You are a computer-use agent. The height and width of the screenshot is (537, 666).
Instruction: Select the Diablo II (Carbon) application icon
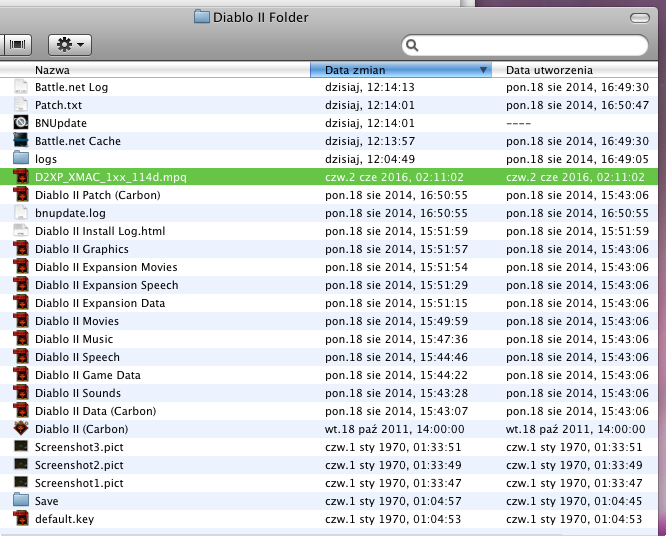[21, 429]
